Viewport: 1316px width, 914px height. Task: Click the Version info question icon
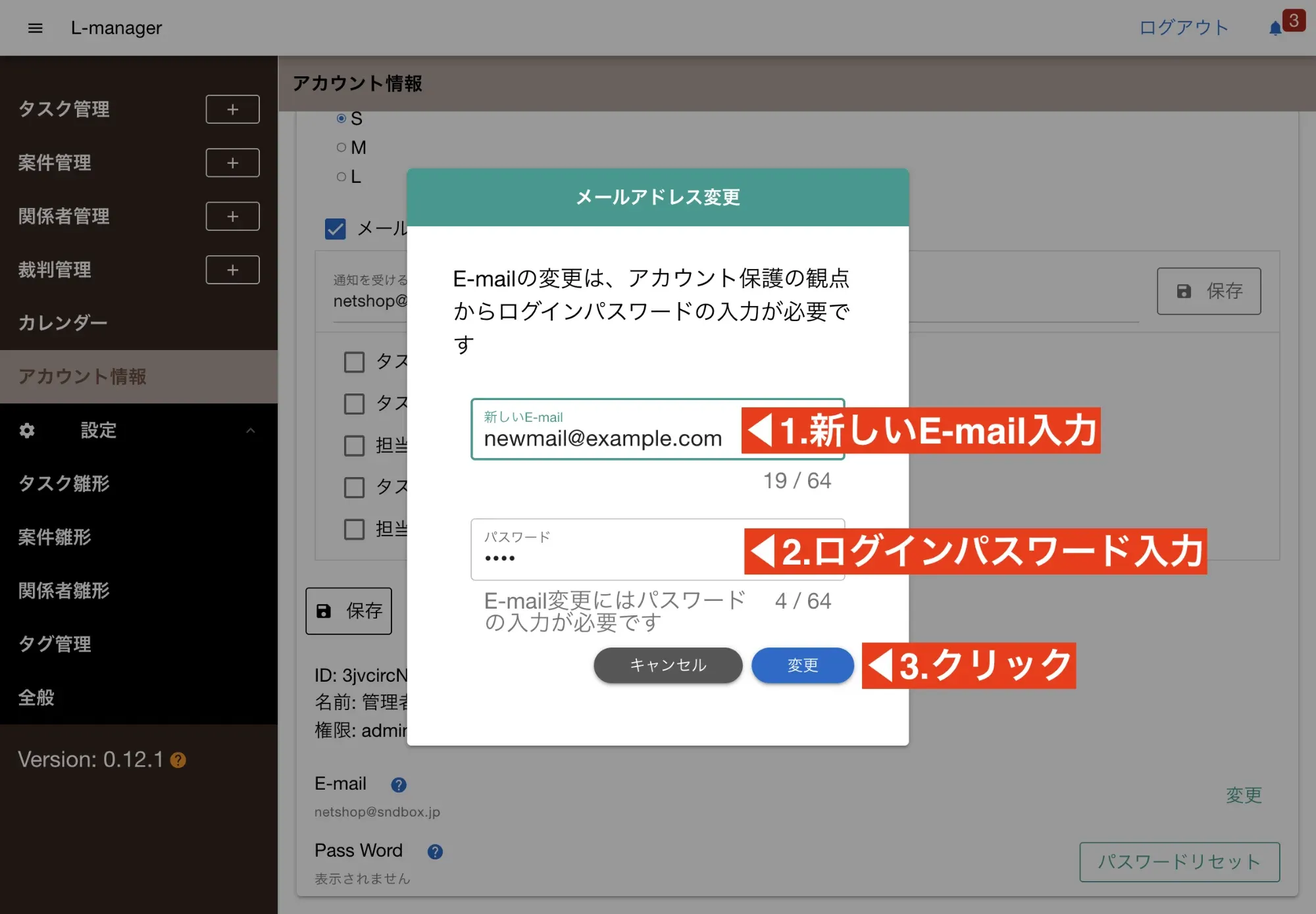click(x=178, y=761)
